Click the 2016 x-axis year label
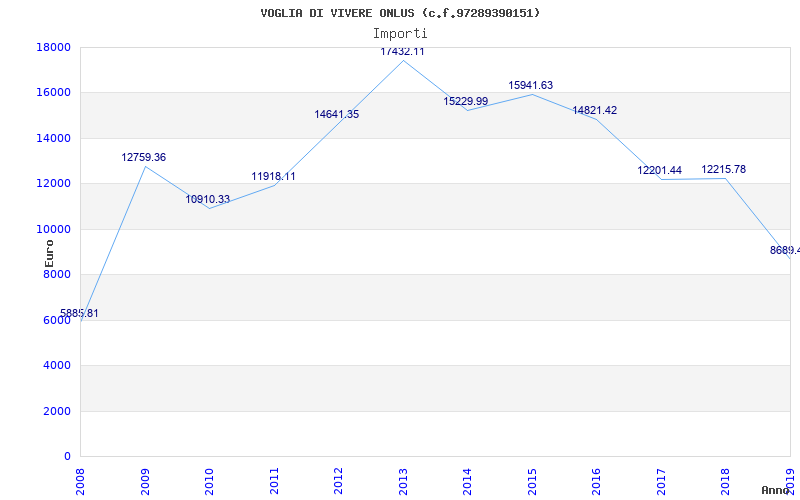800x500 pixels. point(596,482)
